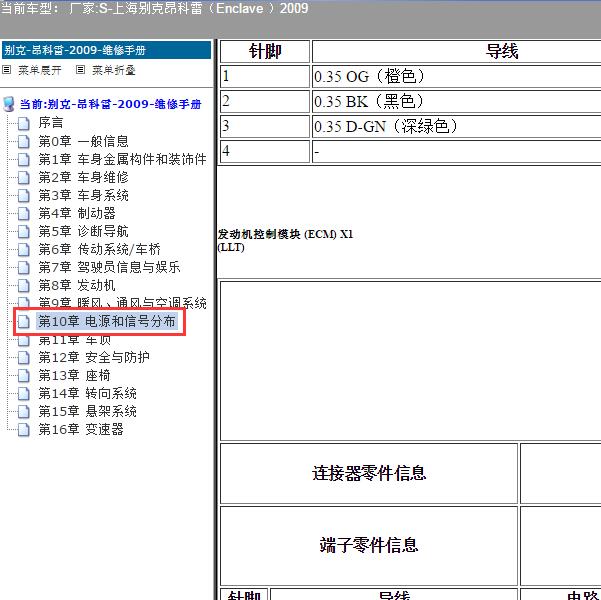Click pin number 3 cell
Screen dimensions: 601x600
(265, 126)
